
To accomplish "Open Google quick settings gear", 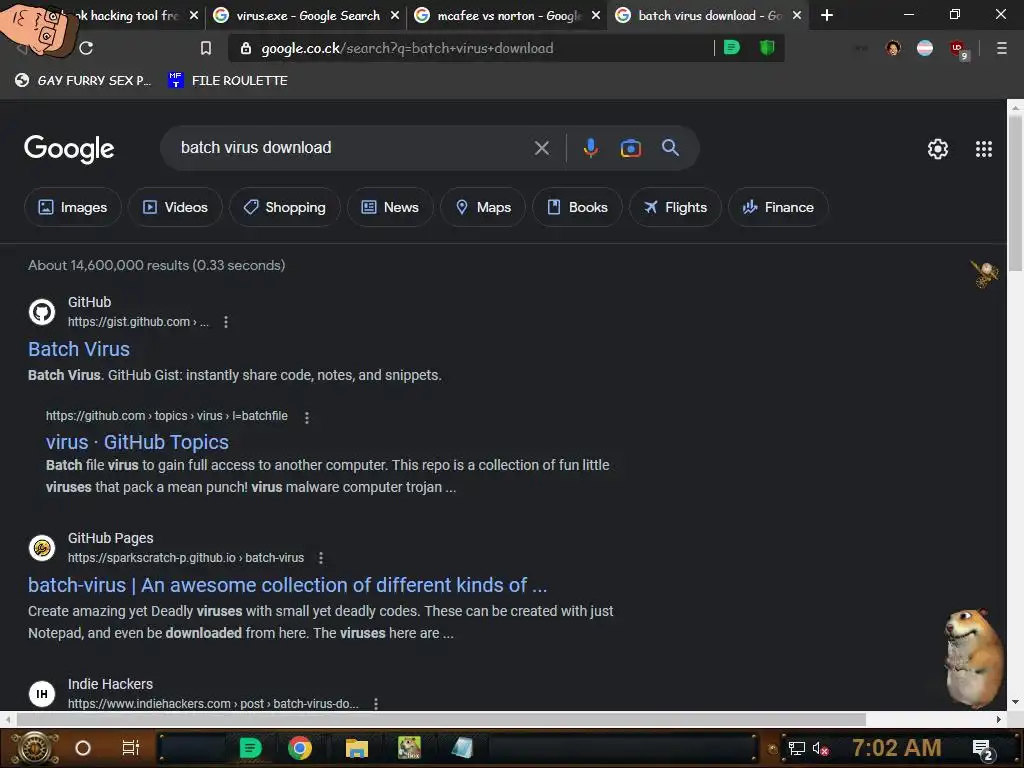I will click(x=938, y=149).
